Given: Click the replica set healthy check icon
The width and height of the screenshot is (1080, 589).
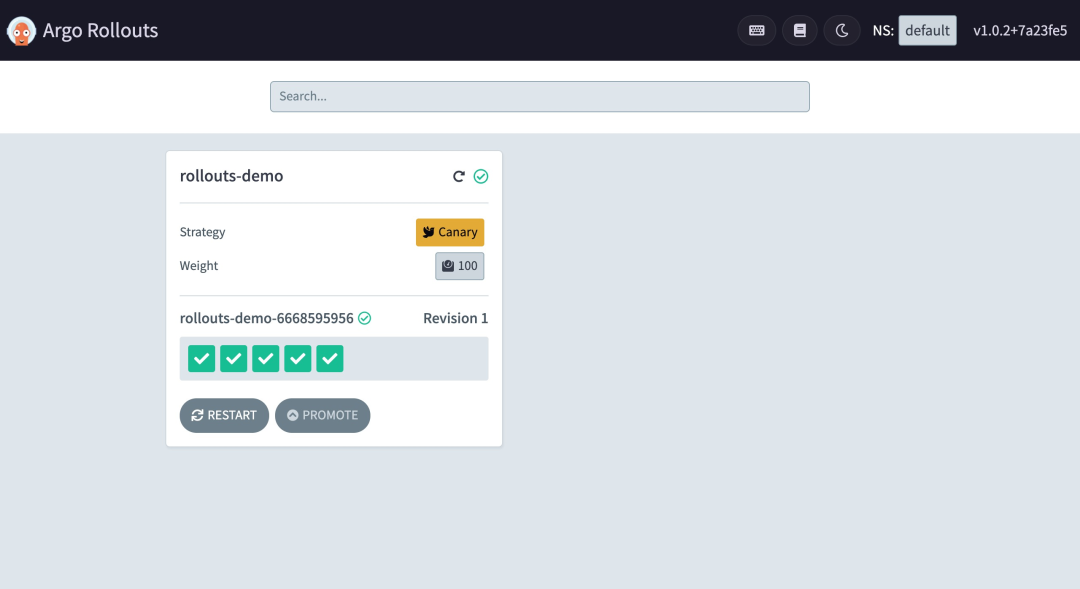Looking at the screenshot, I should (x=364, y=318).
